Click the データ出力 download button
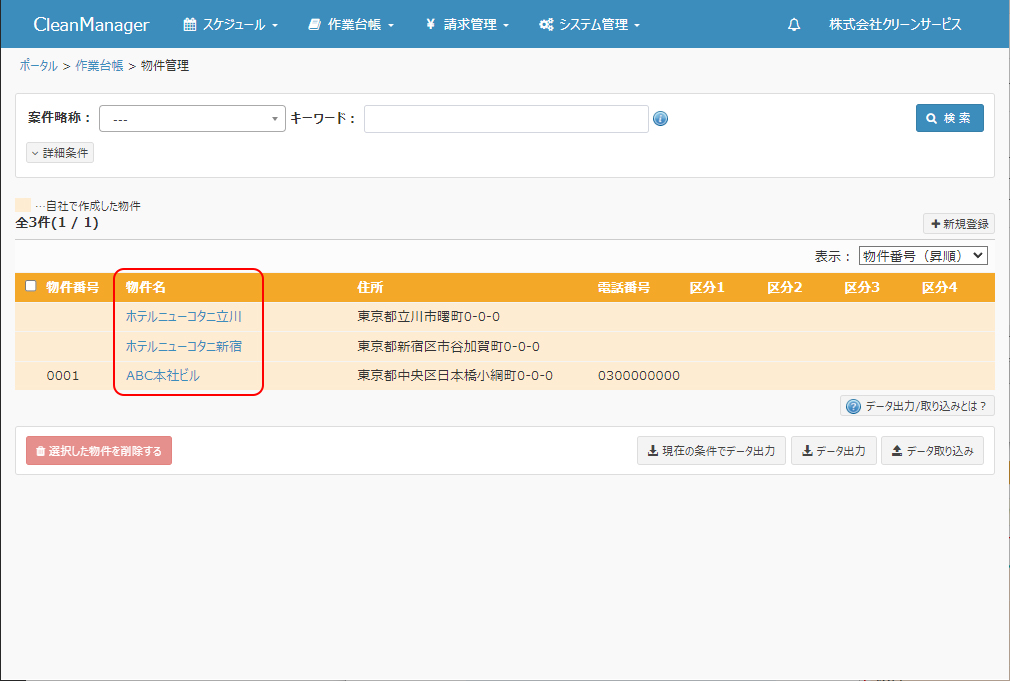 click(x=834, y=451)
